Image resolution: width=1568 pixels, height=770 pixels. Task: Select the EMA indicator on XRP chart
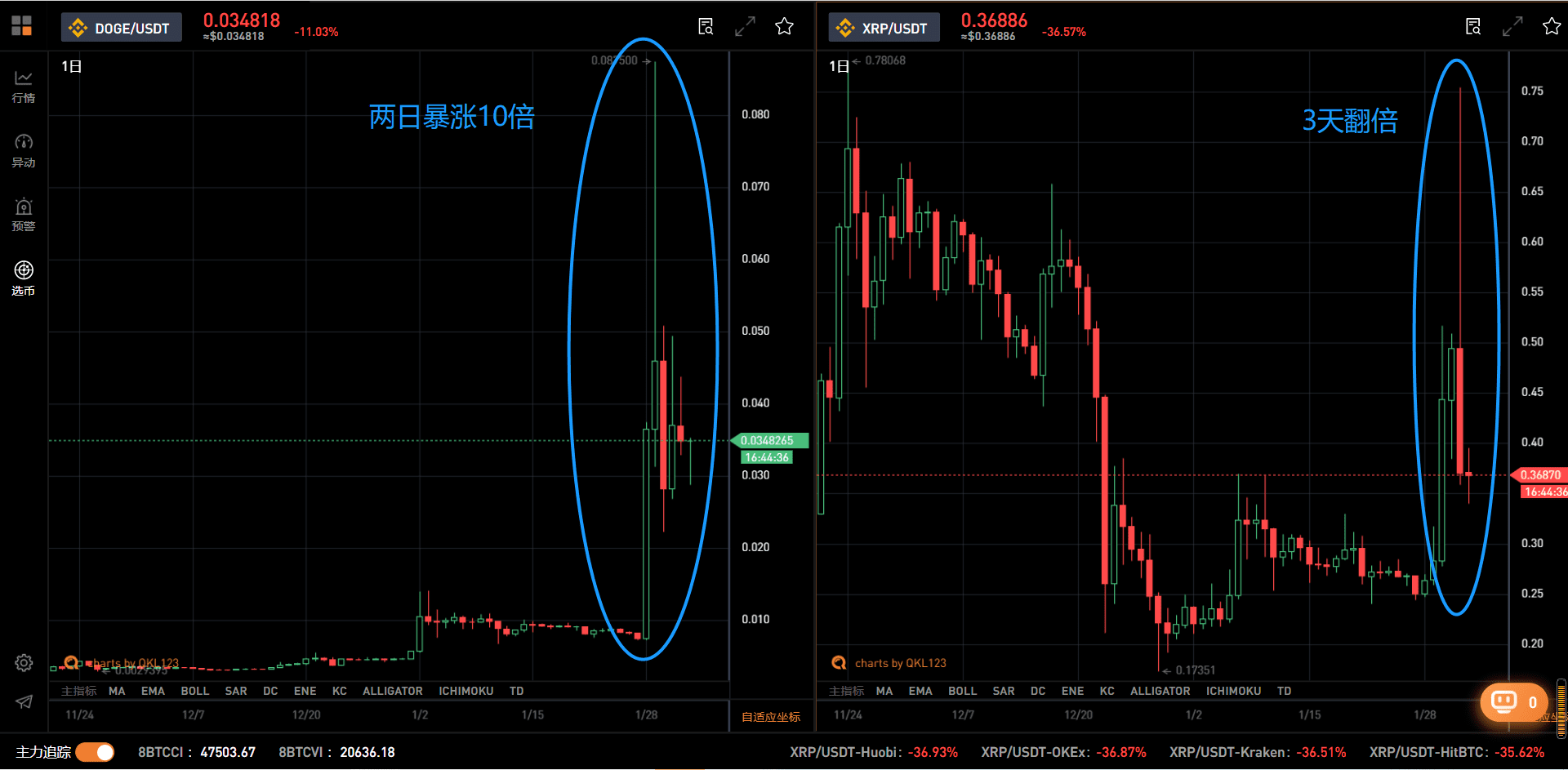point(920,691)
